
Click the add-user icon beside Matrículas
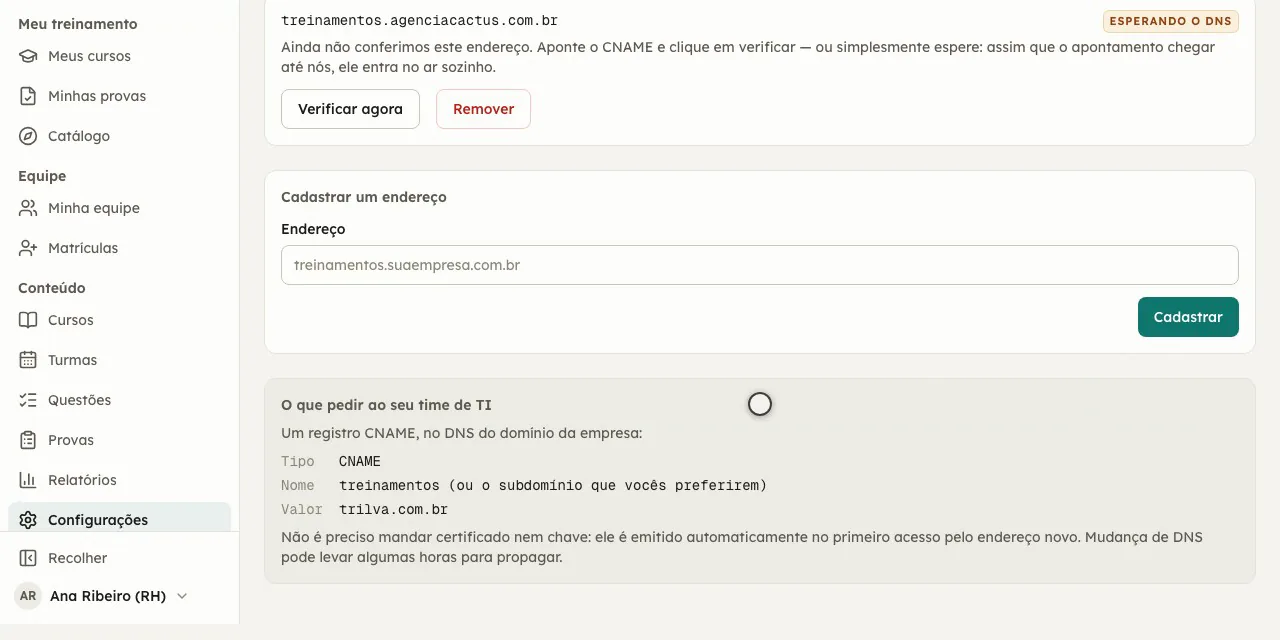point(28,248)
